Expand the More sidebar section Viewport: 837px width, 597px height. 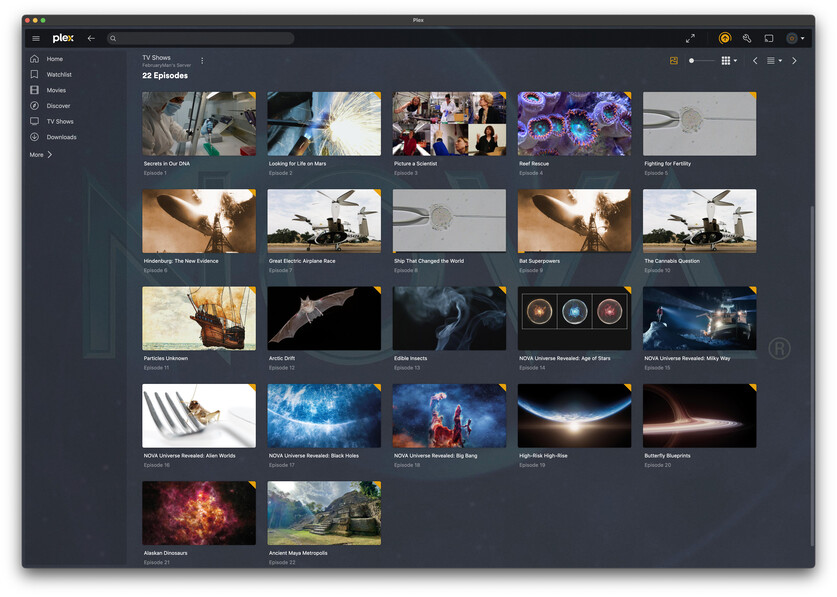click(x=41, y=155)
